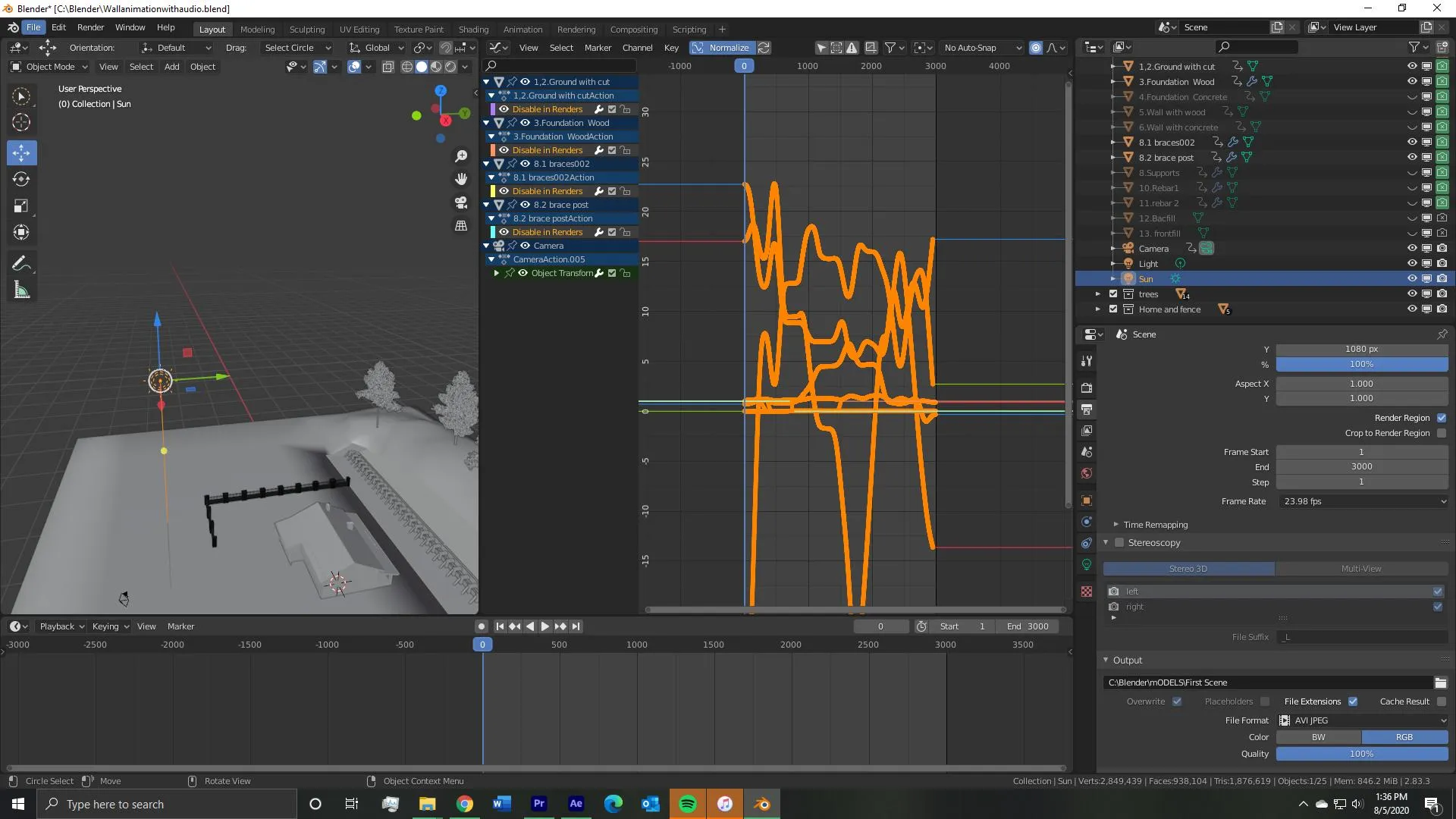Image resolution: width=1456 pixels, height=819 pixels.
Task: Open the Object Mode dropdown
Action: coord(49,67)
